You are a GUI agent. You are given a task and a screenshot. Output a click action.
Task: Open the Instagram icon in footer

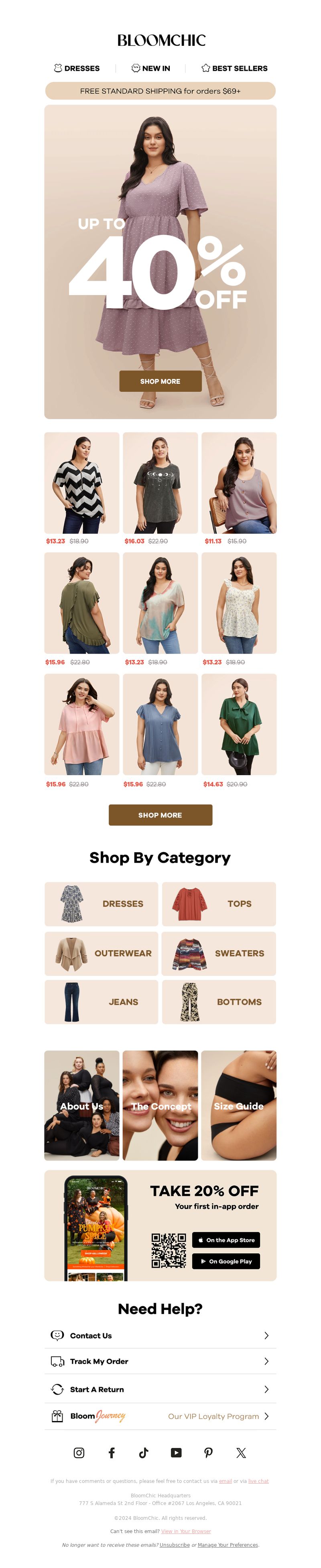(79, 1452)
